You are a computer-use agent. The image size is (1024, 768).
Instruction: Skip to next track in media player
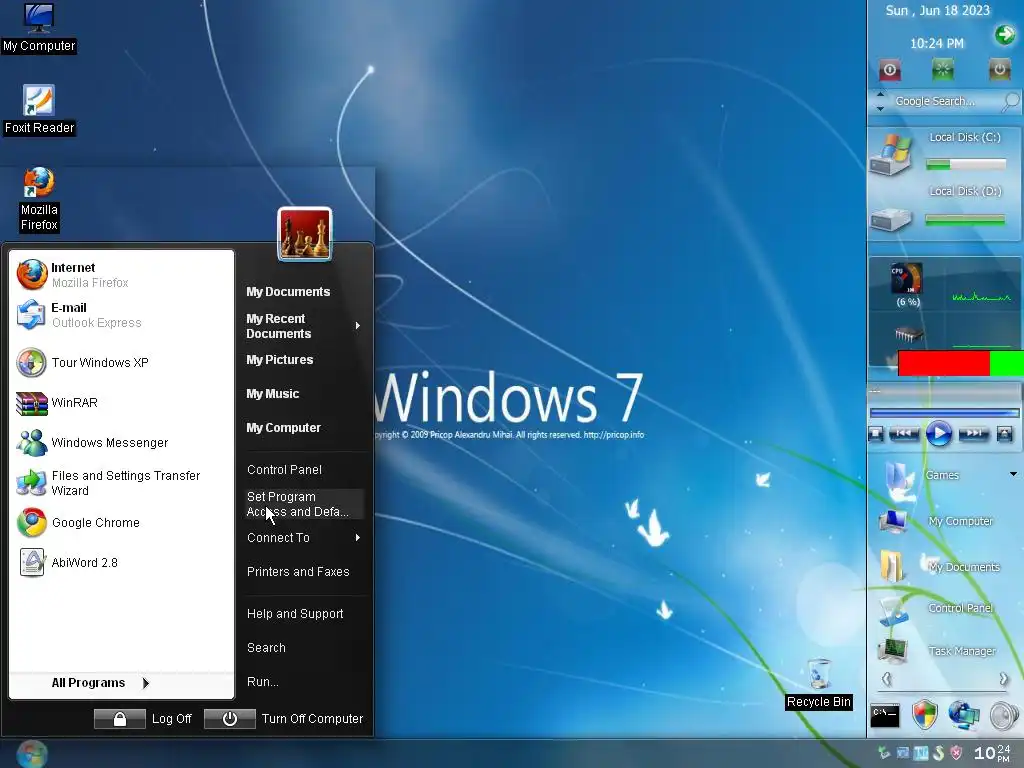[x=974, y=434]
